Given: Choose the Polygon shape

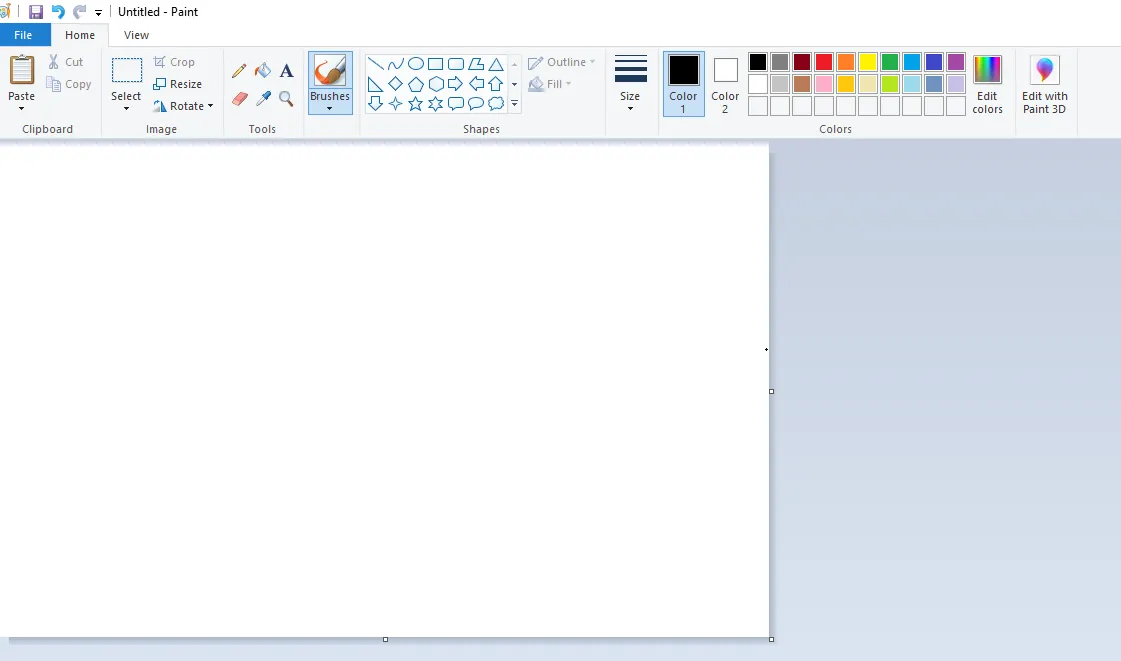Looking at the screenshot, I should tap(475, 64).
